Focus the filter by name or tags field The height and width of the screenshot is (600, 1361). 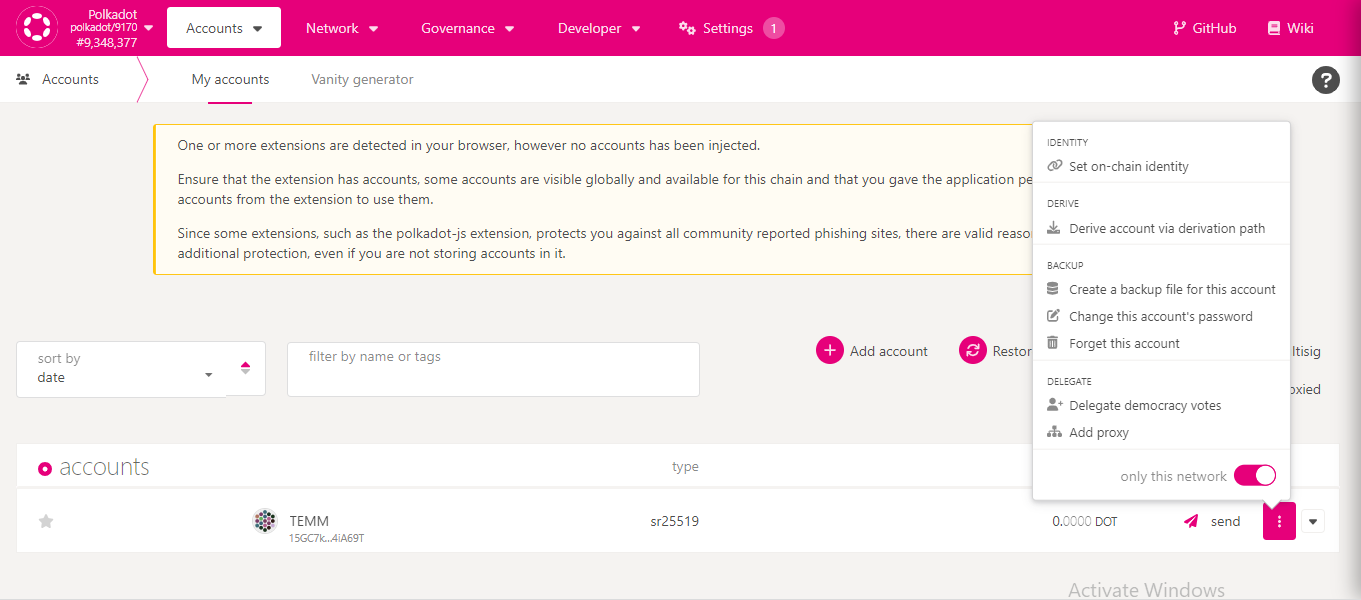pos(493,369)
